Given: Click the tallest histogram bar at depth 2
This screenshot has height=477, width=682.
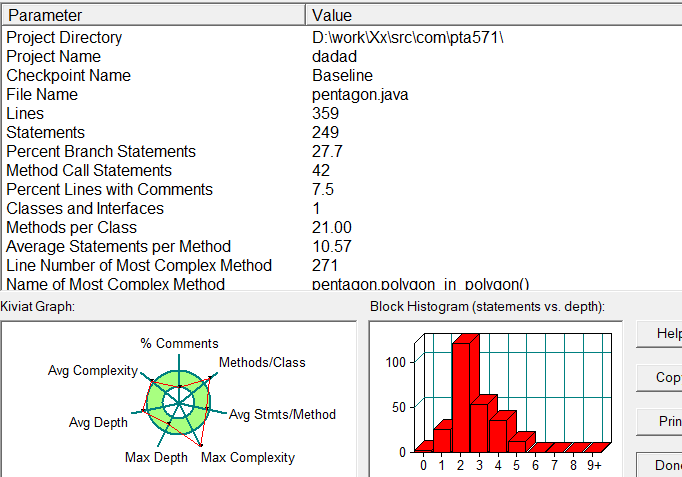Looking at the screenshot, I should coord(461,397).
